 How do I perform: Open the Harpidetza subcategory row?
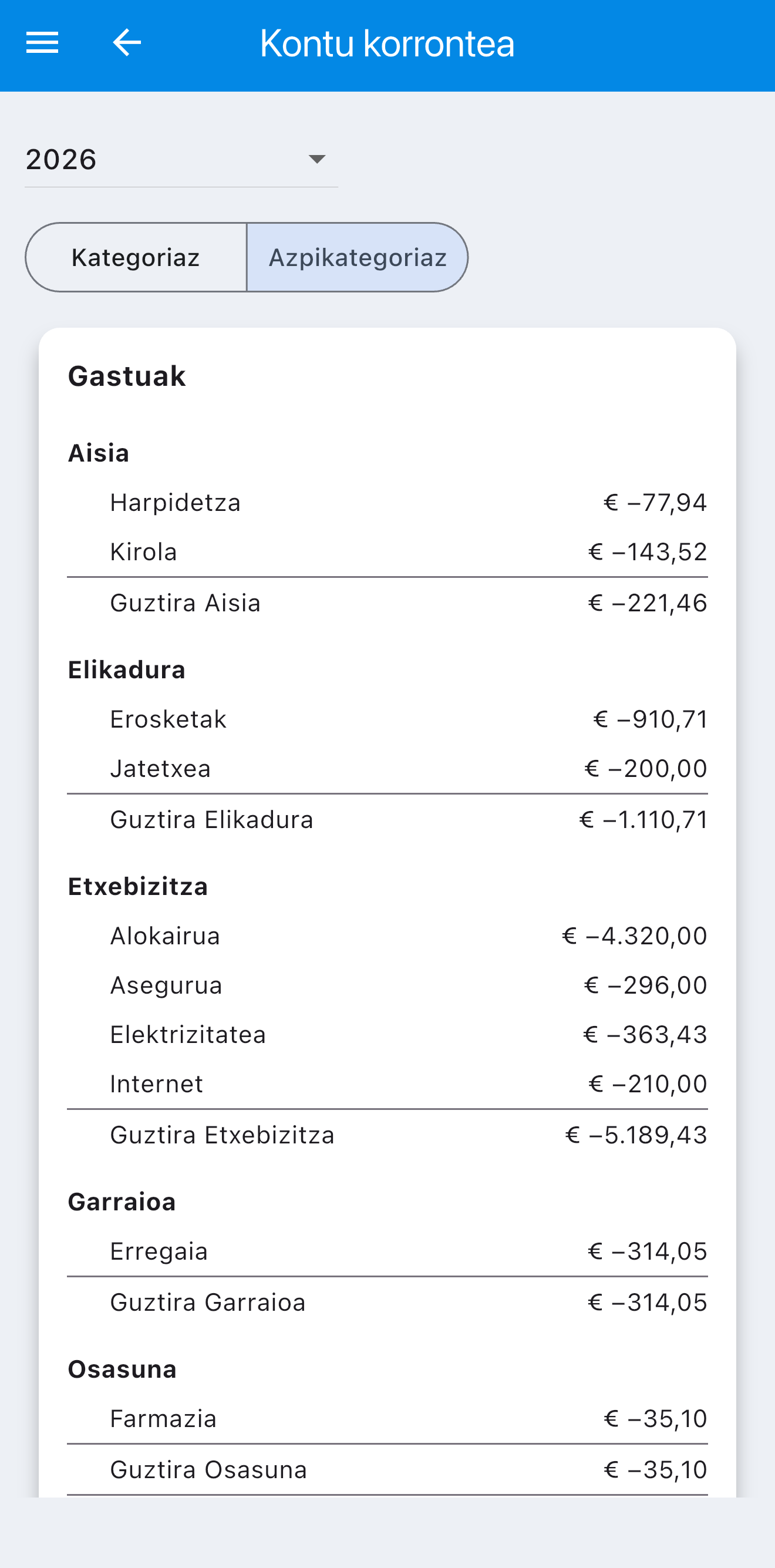(387, 503)
